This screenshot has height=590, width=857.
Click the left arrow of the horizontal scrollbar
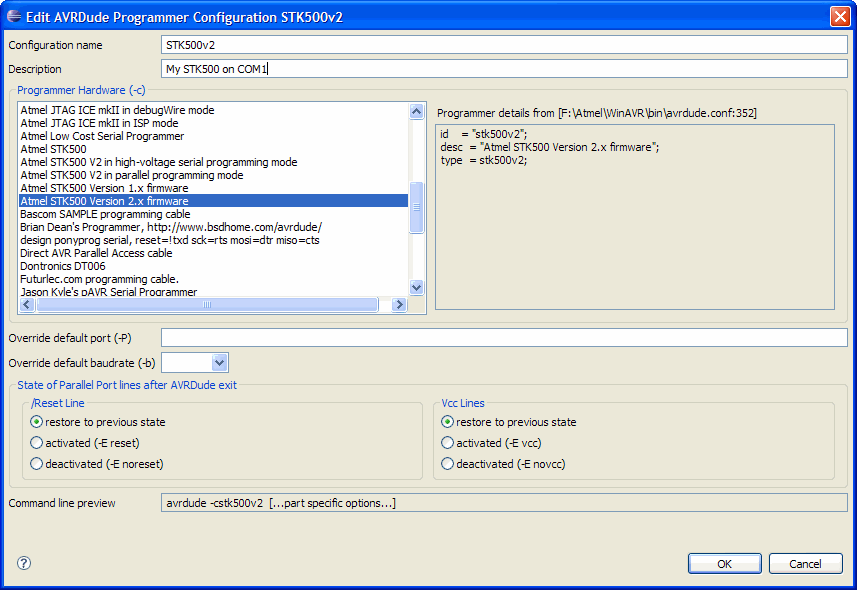26,304
